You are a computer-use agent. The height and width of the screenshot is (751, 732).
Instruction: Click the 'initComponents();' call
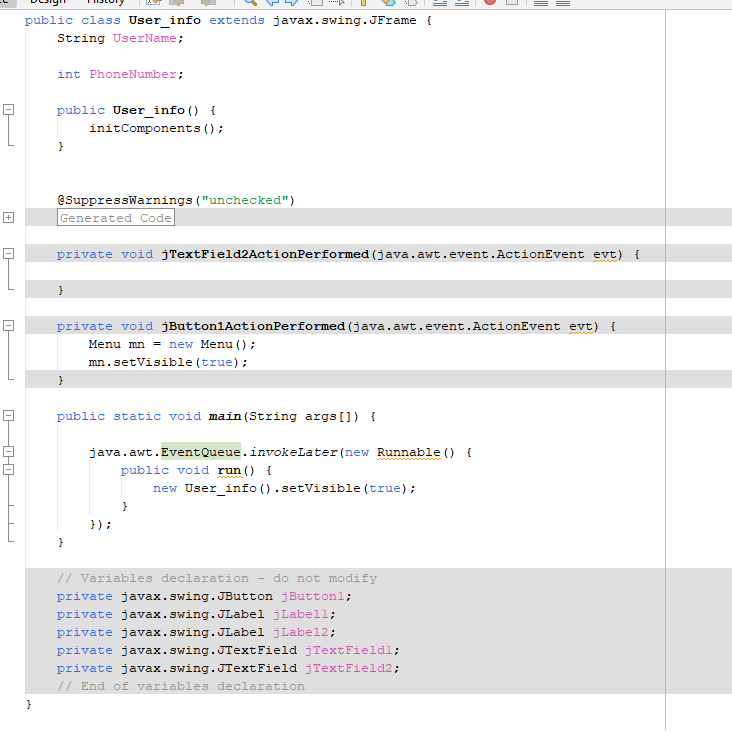click(x=156, y=128)
